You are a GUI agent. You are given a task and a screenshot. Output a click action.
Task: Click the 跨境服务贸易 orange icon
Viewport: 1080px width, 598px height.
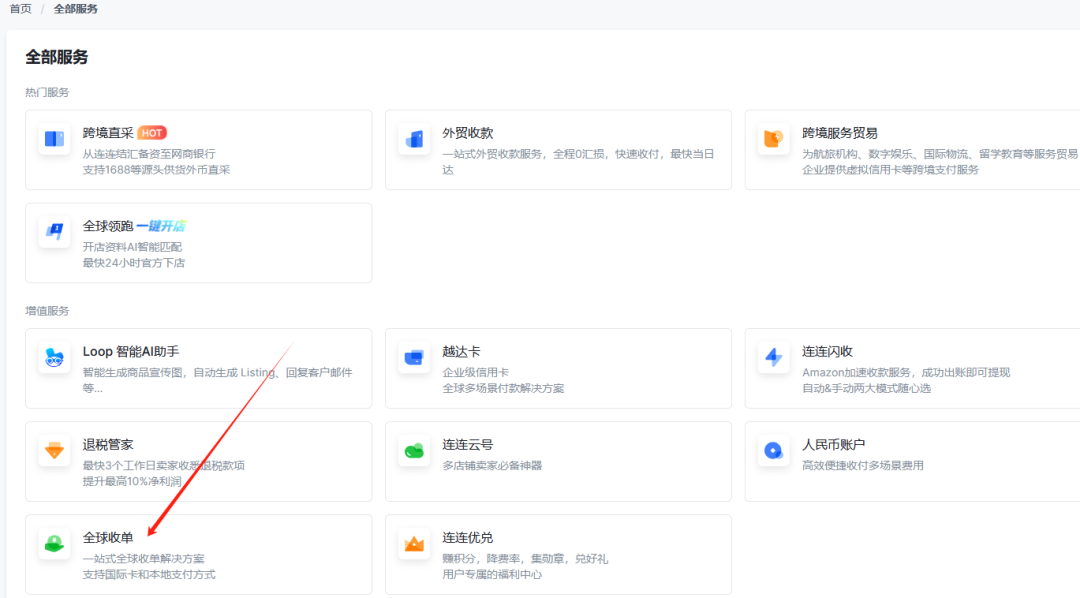click(x=773, y=139)
